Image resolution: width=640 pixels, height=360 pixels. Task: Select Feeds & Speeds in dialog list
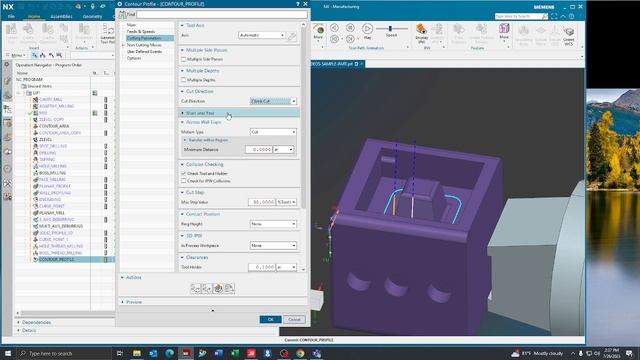tap(141, 31)
